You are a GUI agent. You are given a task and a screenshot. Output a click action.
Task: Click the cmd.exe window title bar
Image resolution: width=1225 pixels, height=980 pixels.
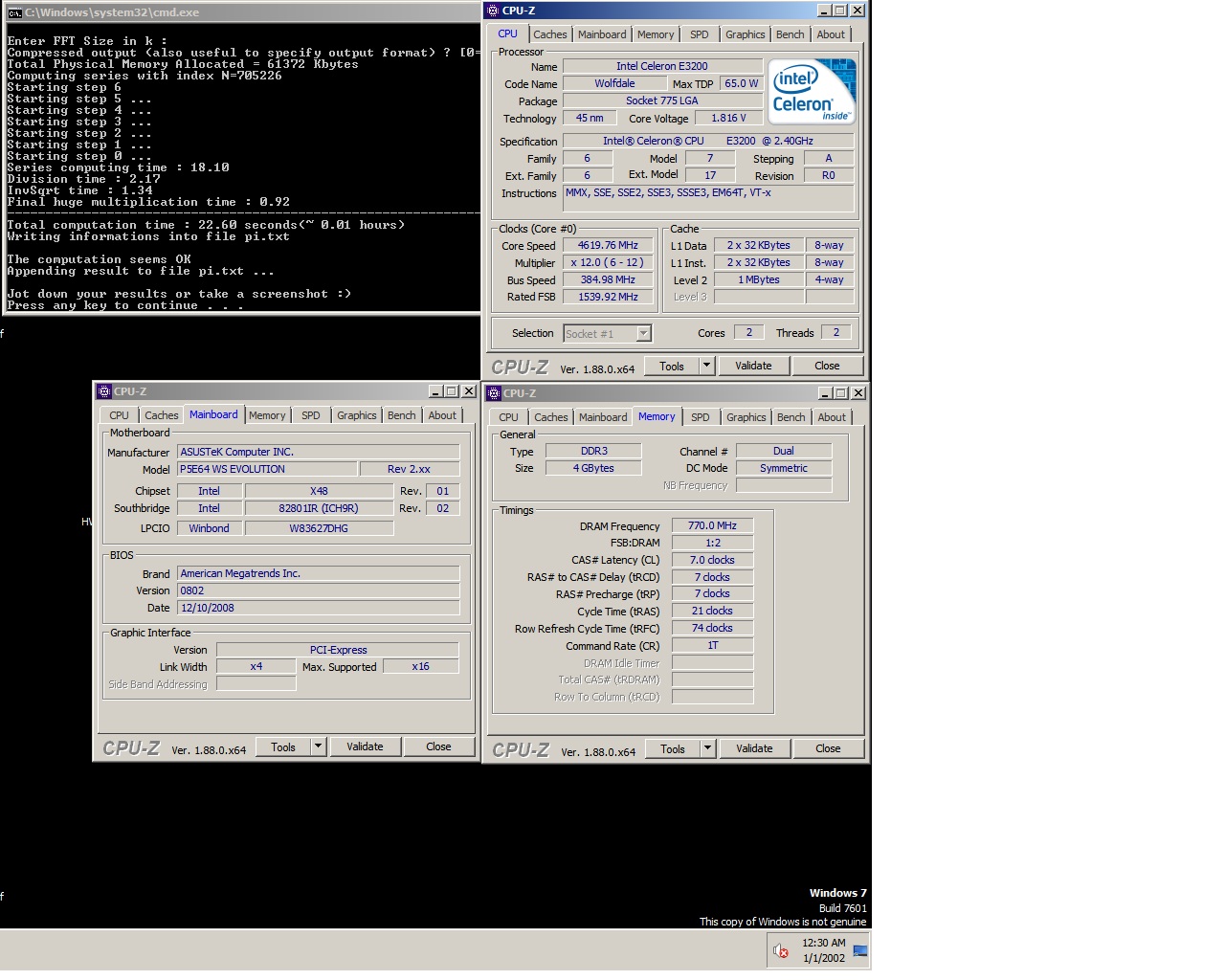(241, 12)
